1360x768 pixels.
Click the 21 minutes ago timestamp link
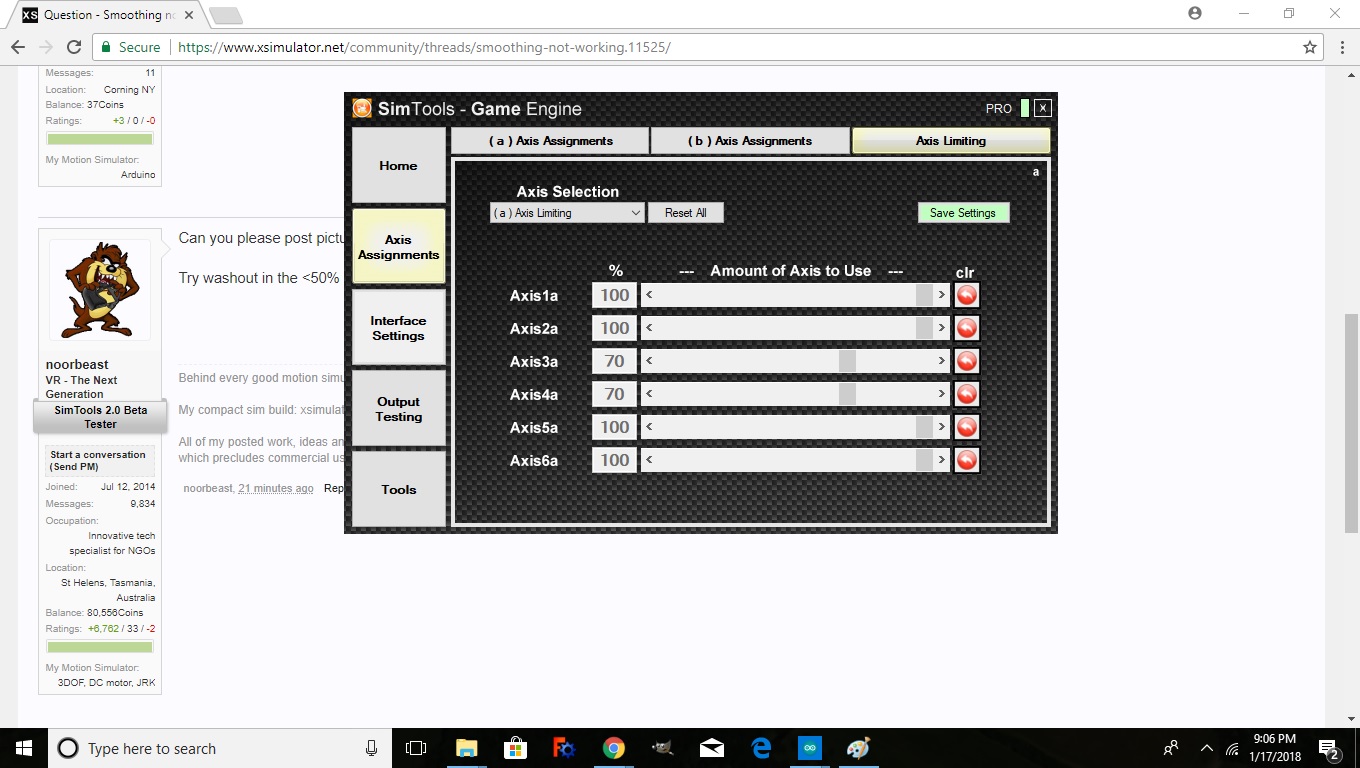(x=276, y=488)
